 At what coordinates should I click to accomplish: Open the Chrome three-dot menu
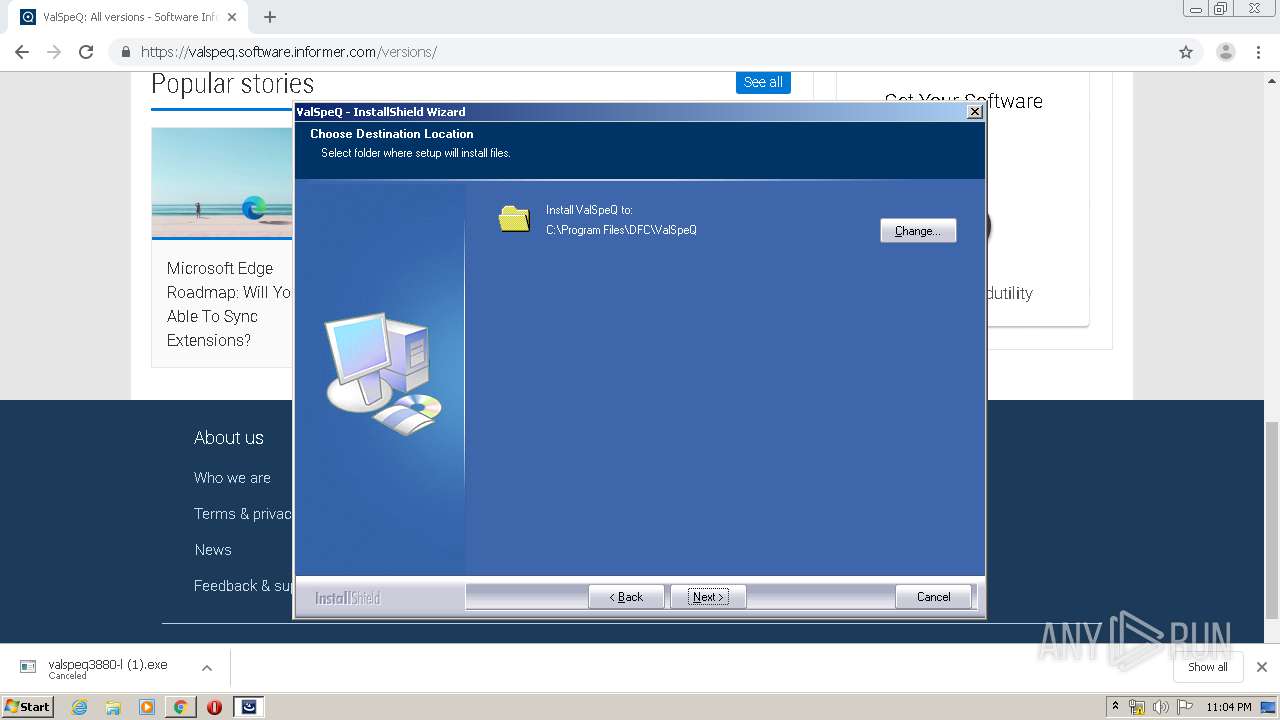coord(1258,52)
